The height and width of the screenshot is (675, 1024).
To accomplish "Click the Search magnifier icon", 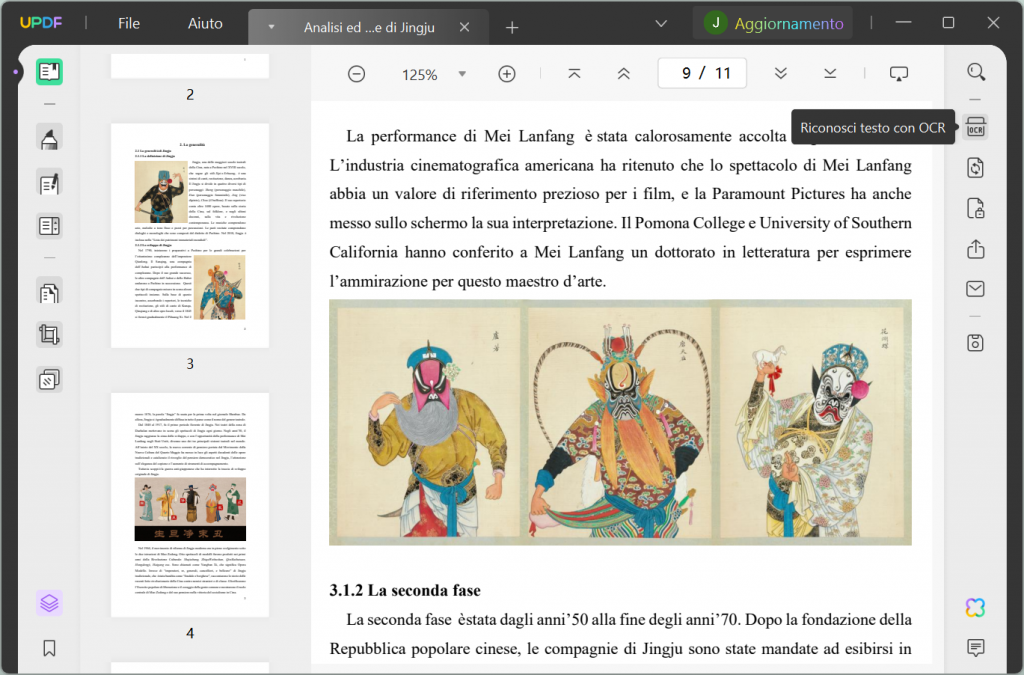I will pyautogui.click(x=976, y=72).
